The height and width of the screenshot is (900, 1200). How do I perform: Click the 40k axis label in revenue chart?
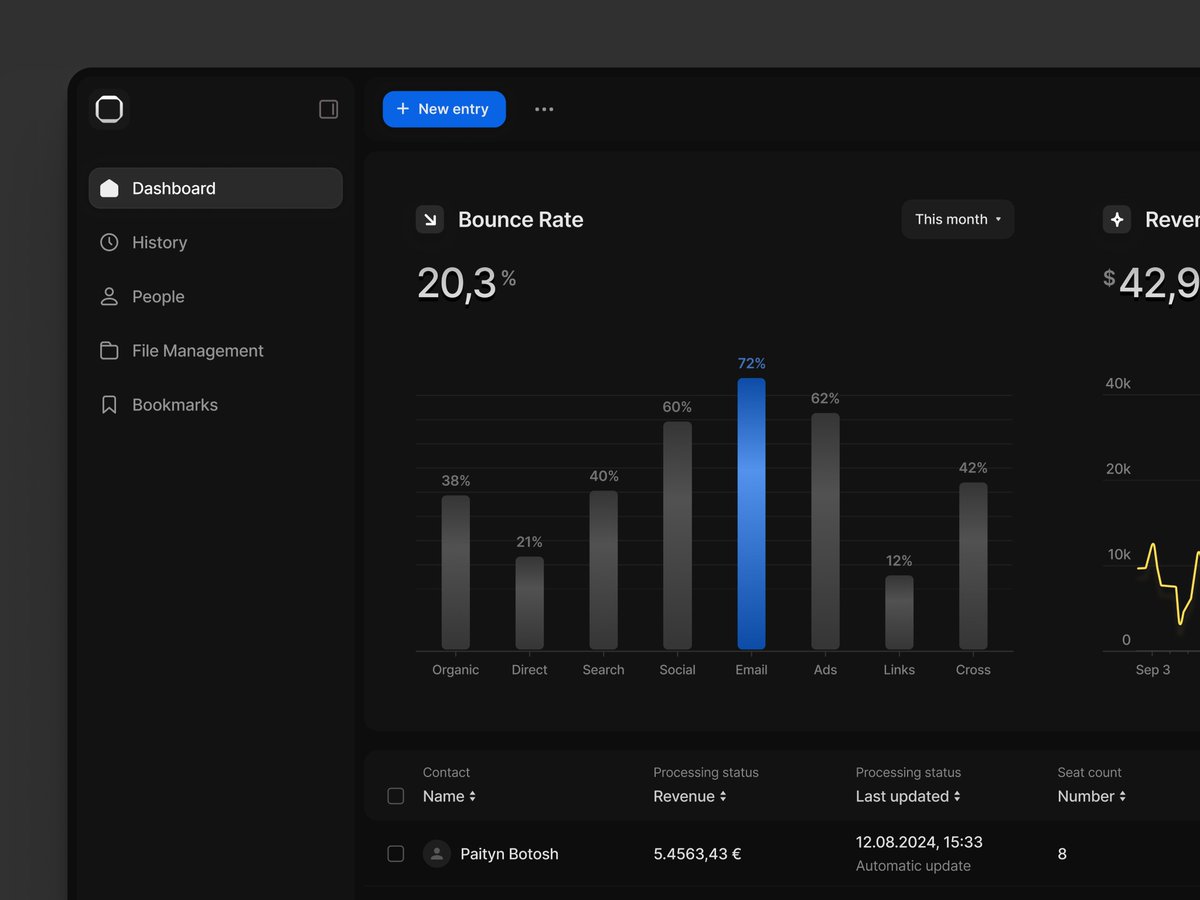tap(1118, 384)
